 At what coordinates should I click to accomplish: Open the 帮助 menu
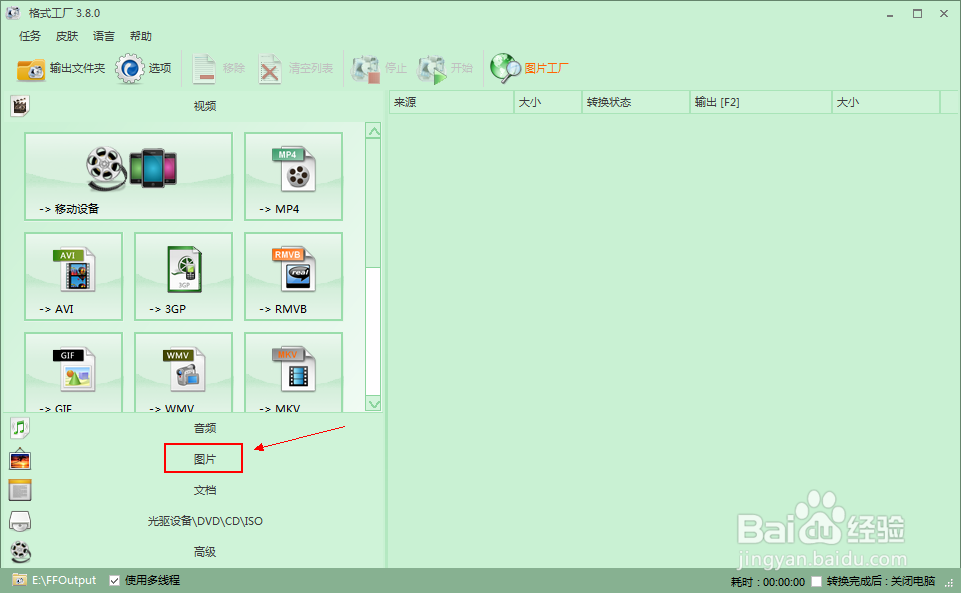point(140,35)
